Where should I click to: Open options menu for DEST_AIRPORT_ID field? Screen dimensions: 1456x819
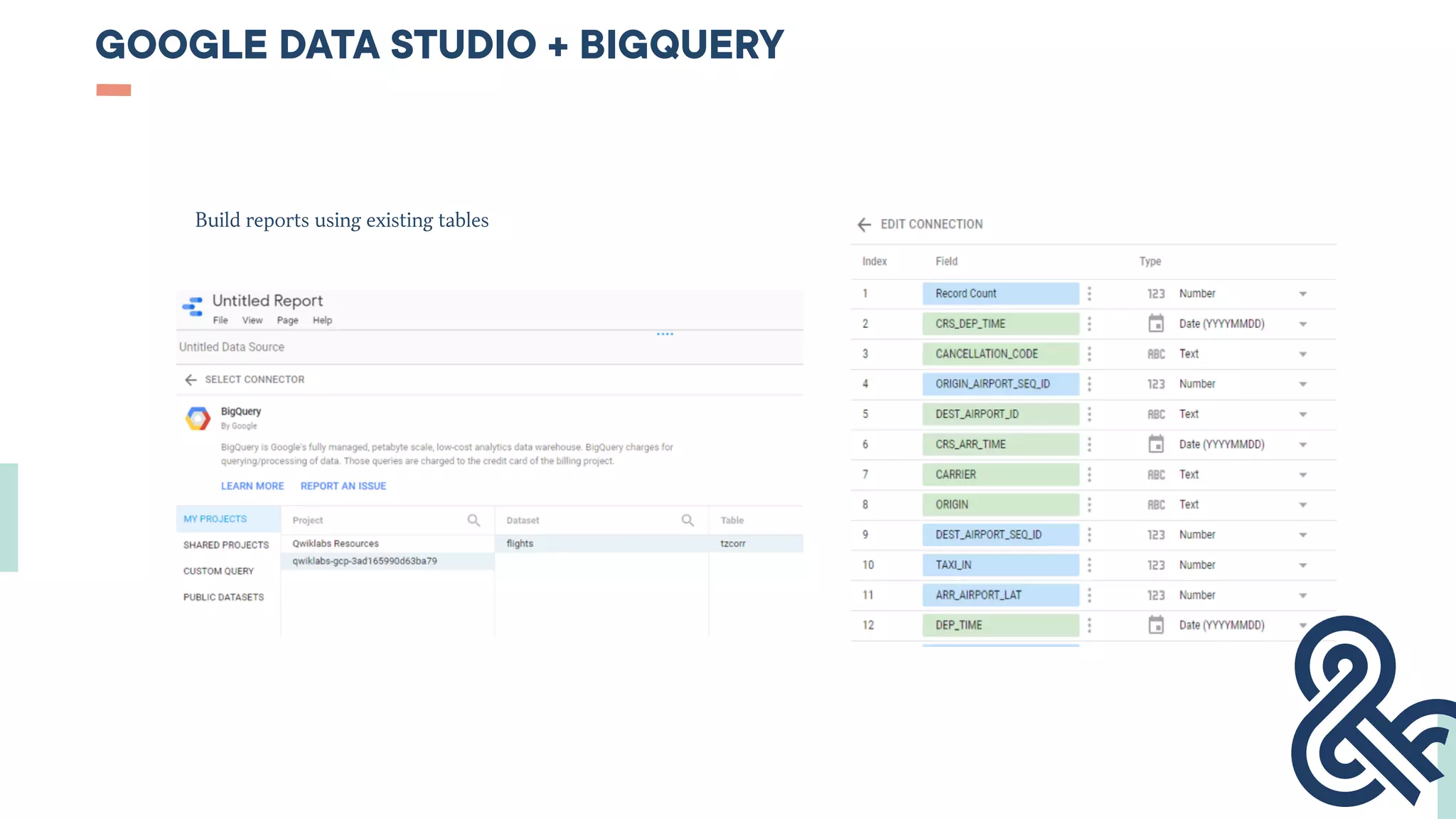(1089, 414)
